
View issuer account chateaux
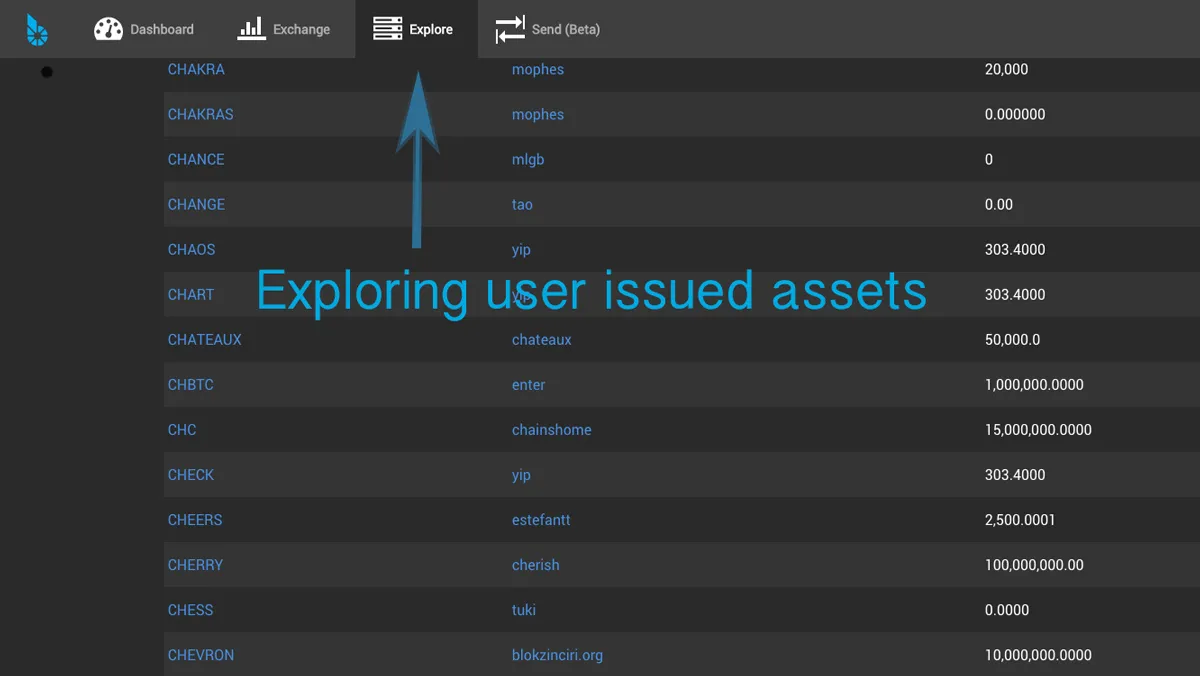(x=542, y=339)
